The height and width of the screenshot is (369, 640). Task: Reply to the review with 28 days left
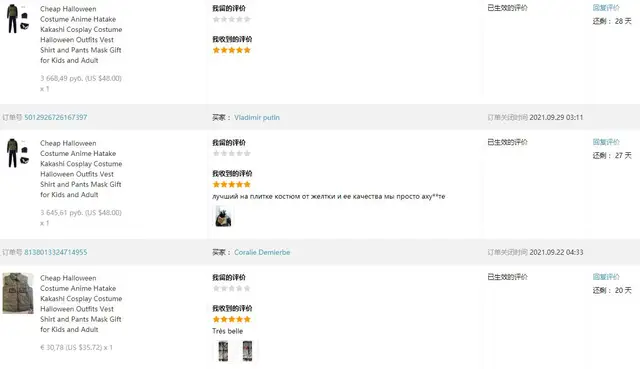pos(606,7)
